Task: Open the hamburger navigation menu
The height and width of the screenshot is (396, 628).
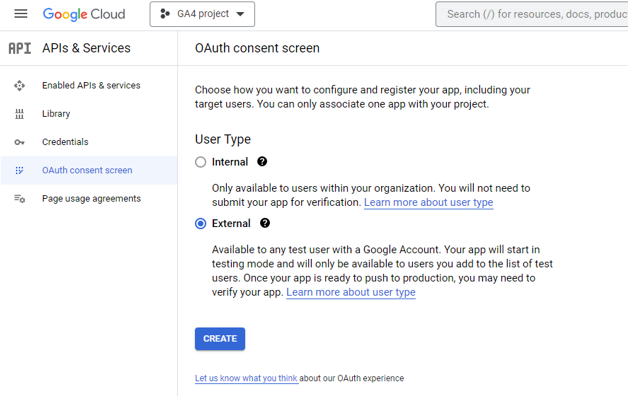Action: (x=21, y=14)
